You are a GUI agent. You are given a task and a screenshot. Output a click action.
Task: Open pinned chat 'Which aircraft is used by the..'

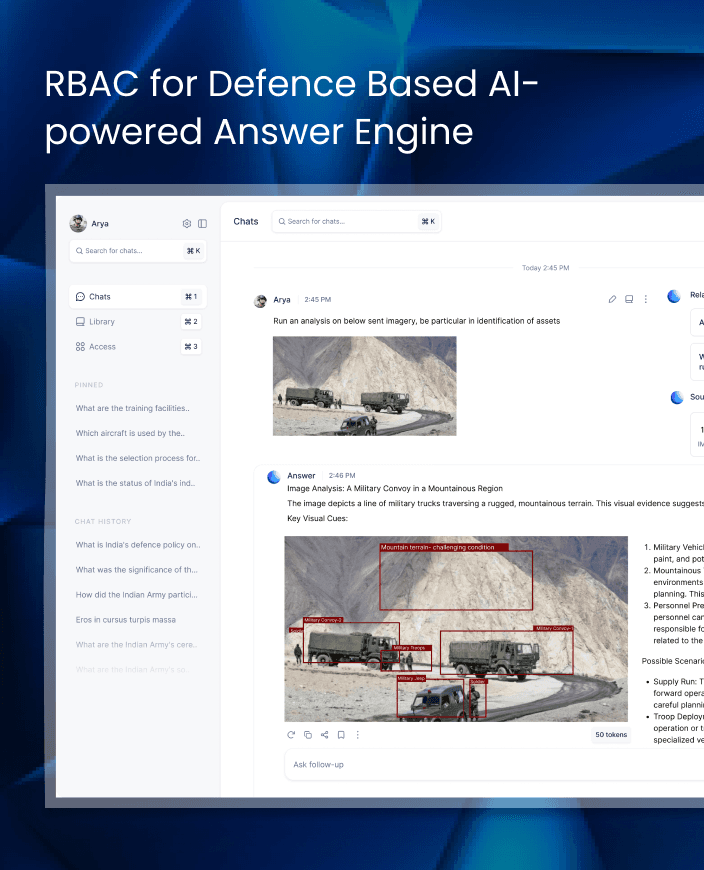tap(130, 433)
